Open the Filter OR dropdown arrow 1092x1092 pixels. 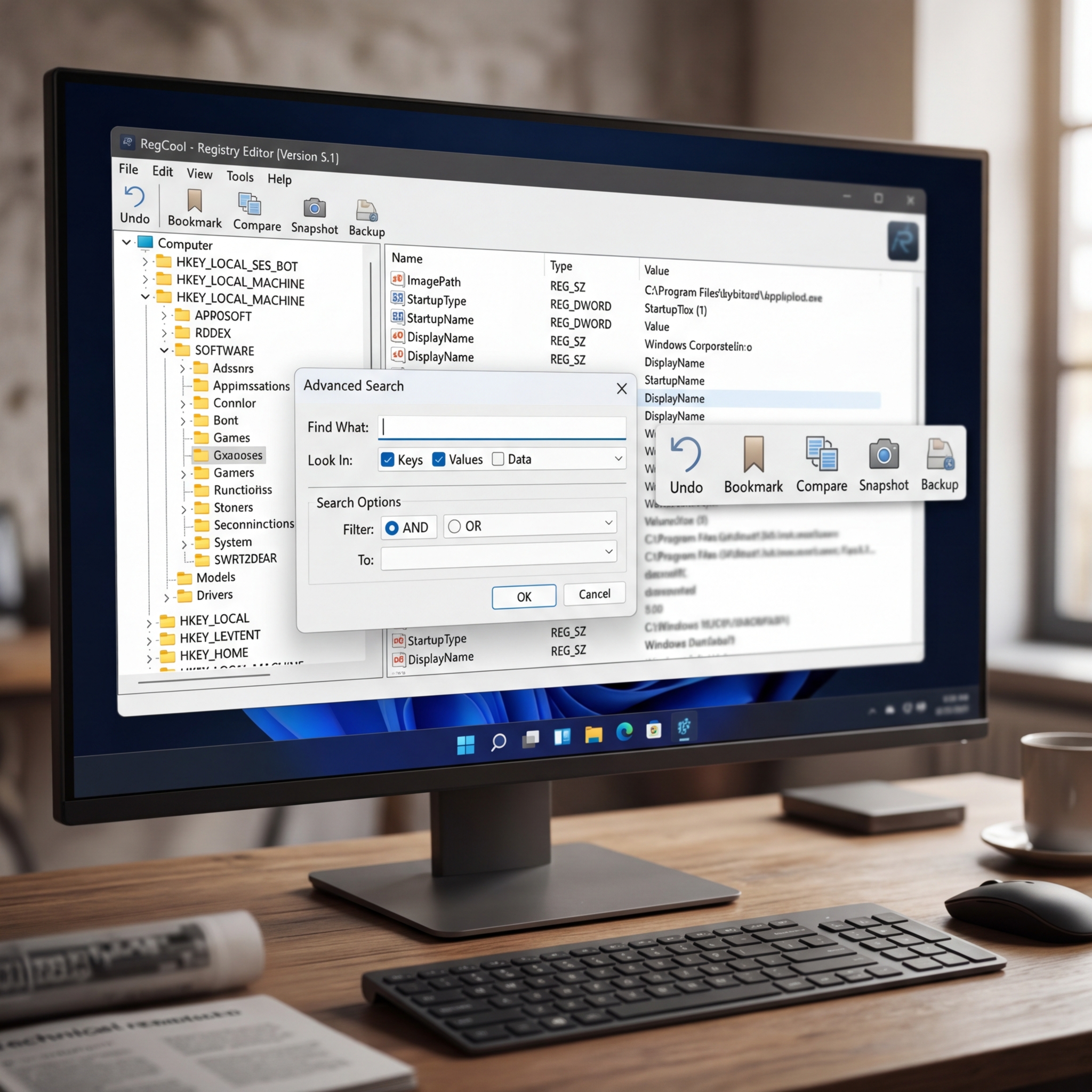[609, 523]
